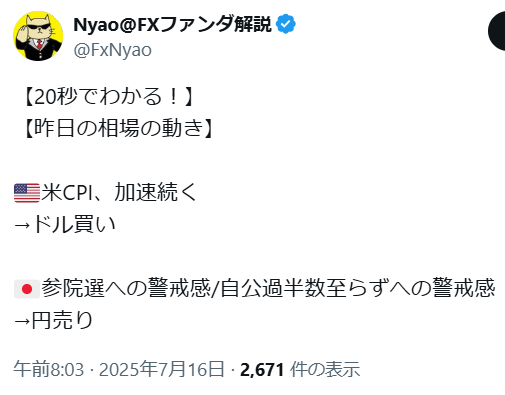505x395 pixels.
Task: Click the 件の表示 views label
Action: pos(325,369)
